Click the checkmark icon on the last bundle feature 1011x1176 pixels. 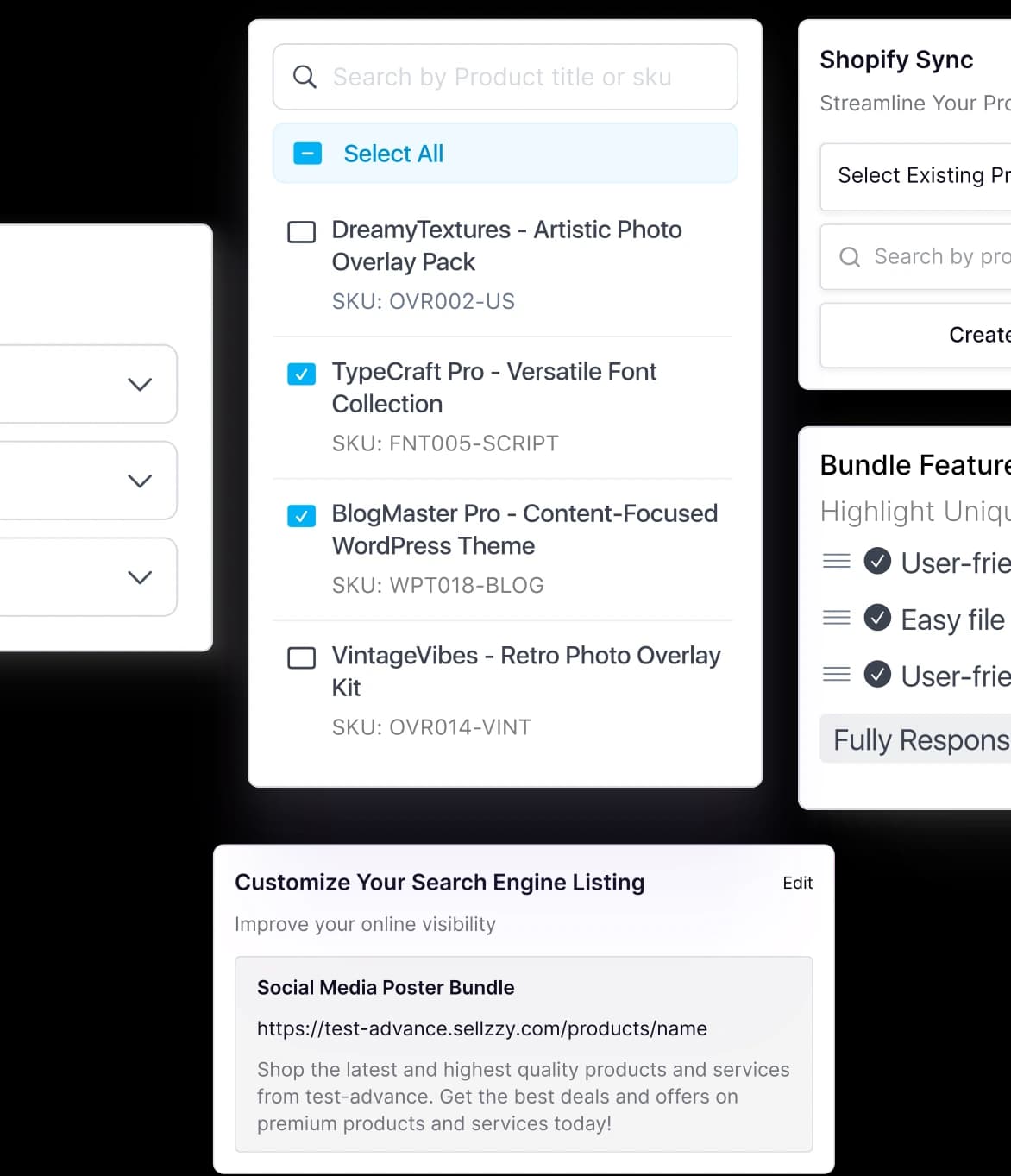(x=877, y=675)
